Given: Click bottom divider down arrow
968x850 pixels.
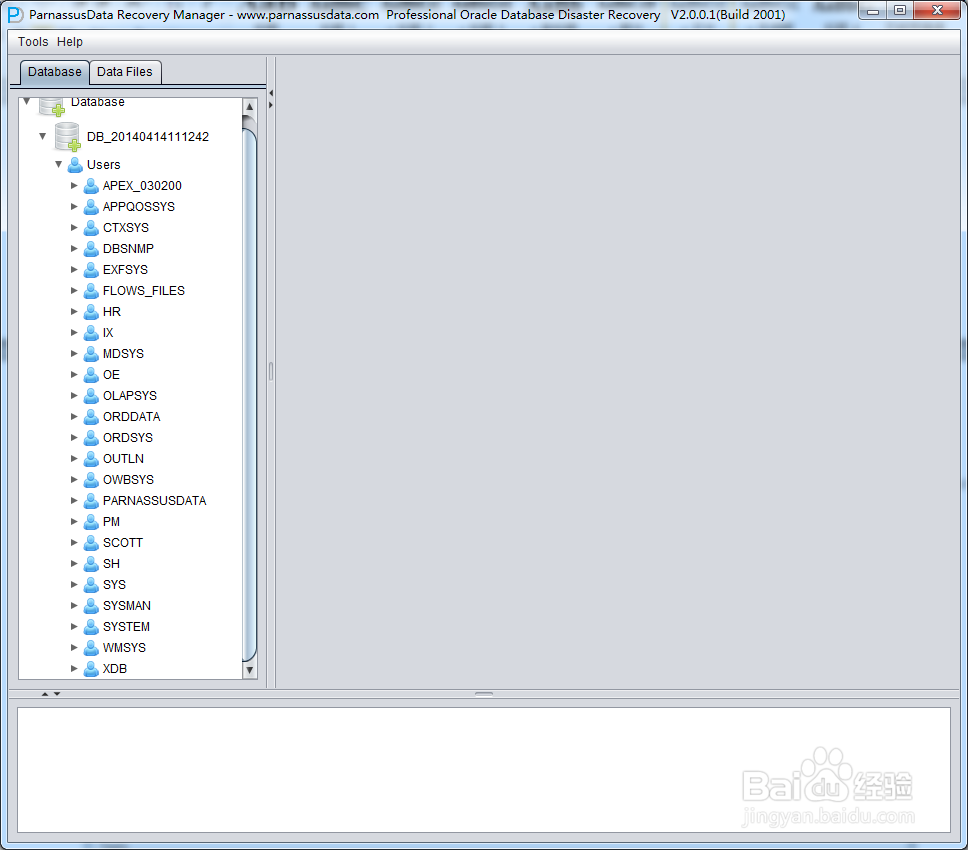Looking at the screenshot, I should (57, 694).
